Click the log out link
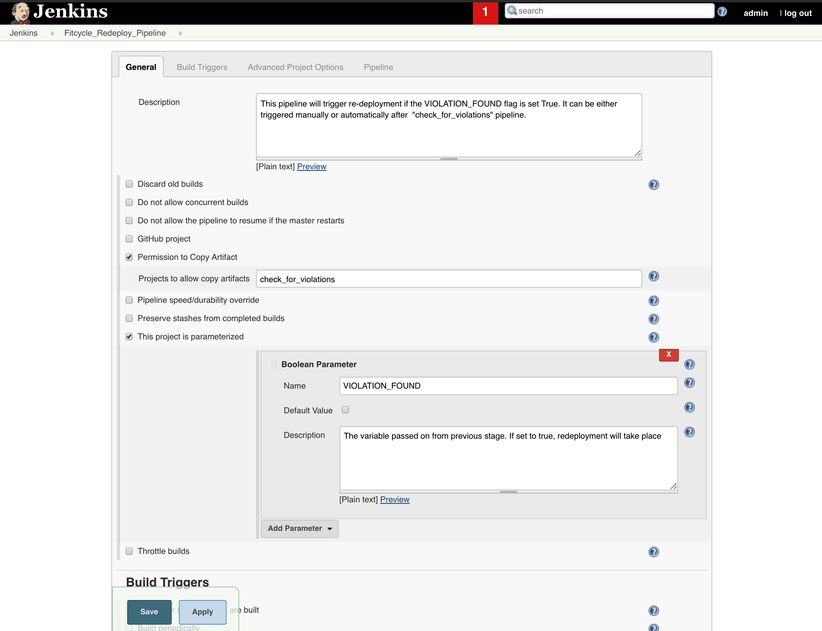Viewport: 822px width, 631px height. click(x=798, y=13)
